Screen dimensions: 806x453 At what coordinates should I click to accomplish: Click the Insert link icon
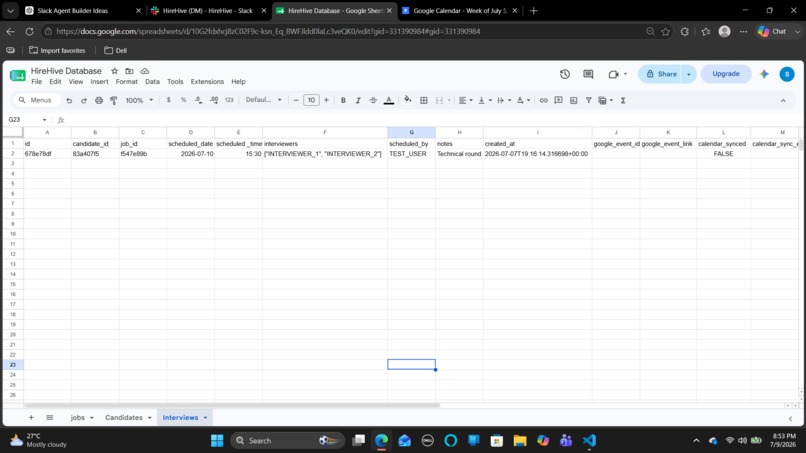tap(543, 100)
